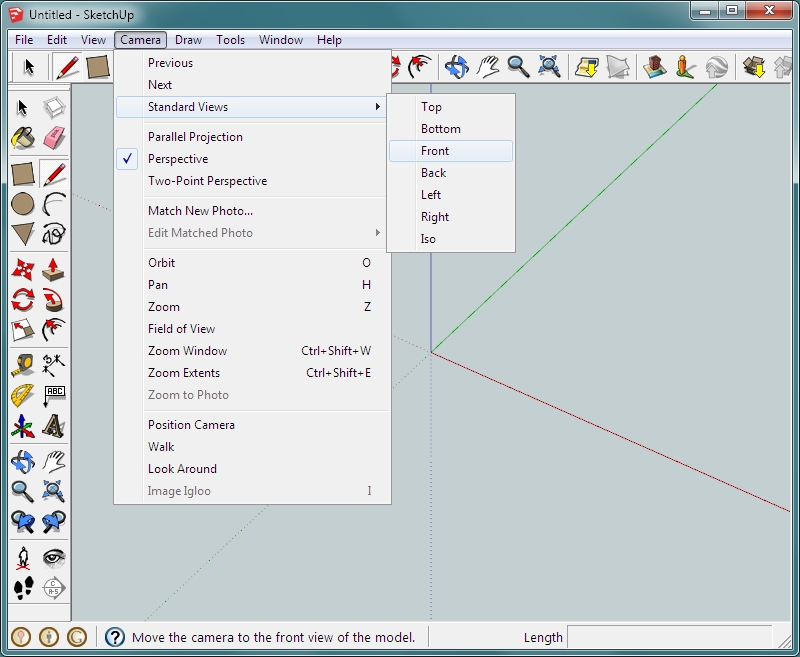Viewport: 800px width, 657px height.
Task: Select the Rectangle tool in left toolbar
Action: tap(22, 174)
